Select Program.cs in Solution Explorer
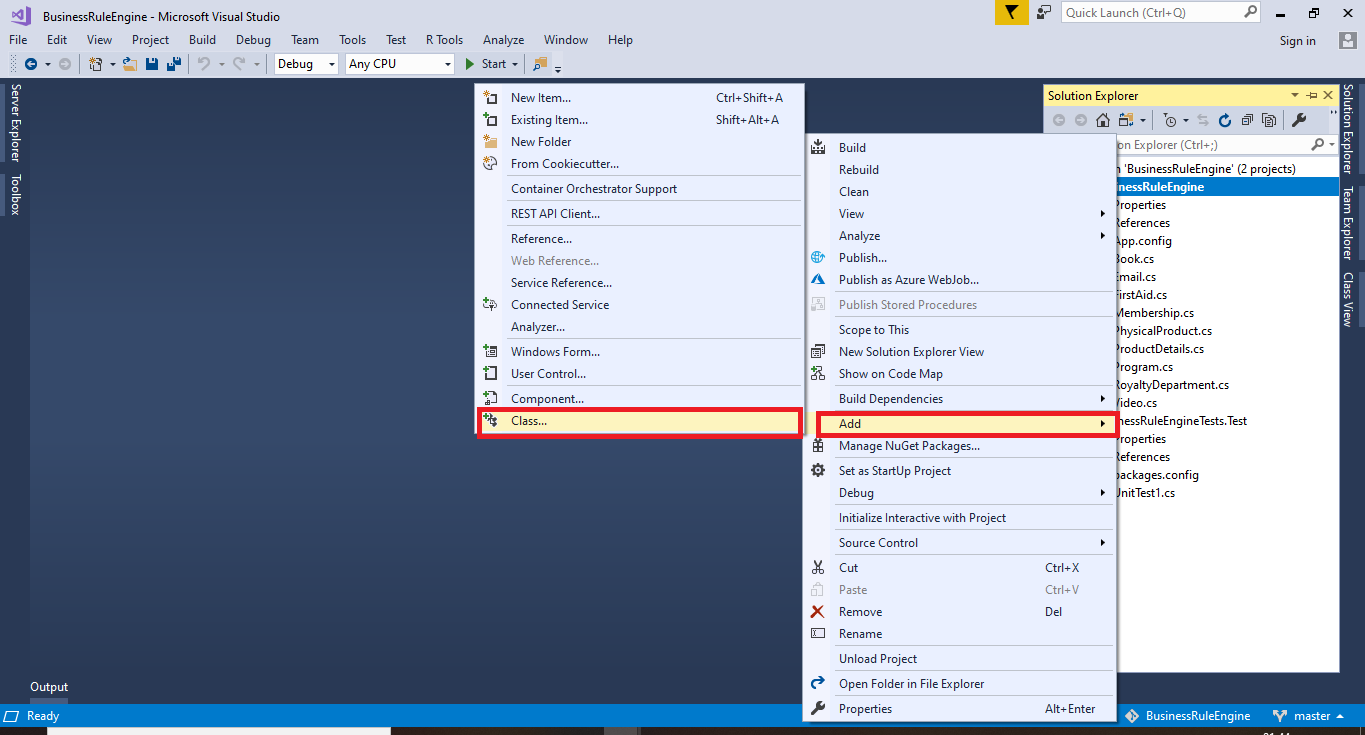Viewport: 1365px width, 735px height. coord(1145,367)
